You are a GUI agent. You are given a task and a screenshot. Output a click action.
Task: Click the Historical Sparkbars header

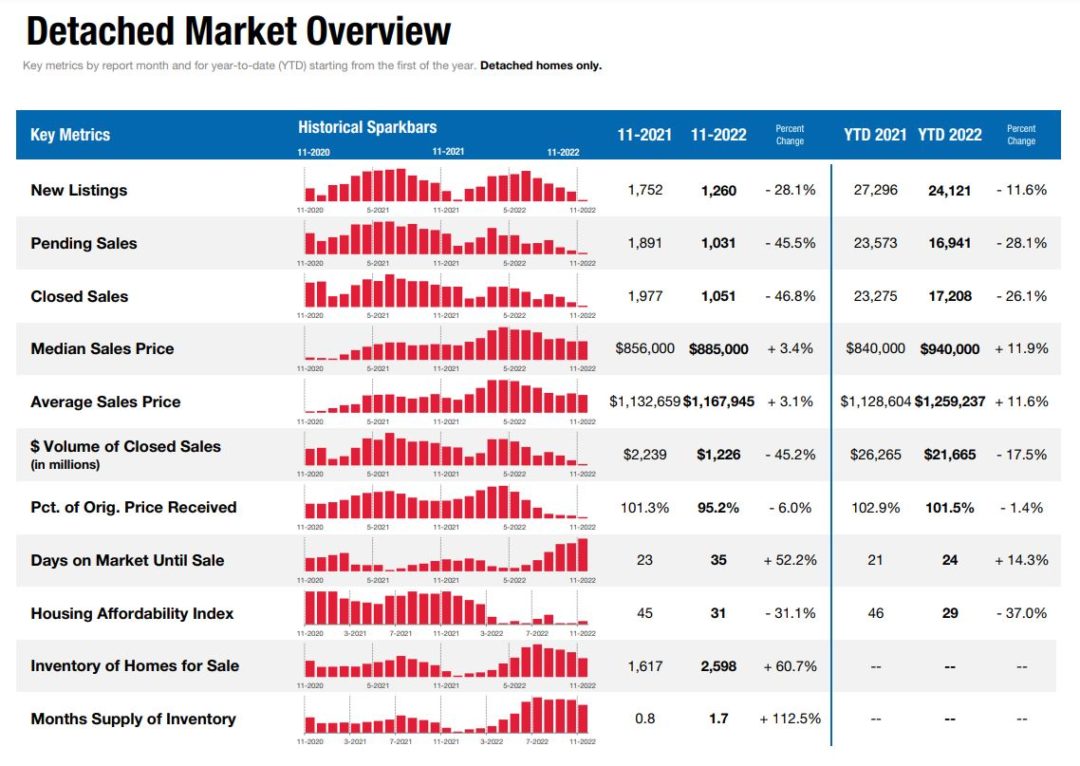click(x=367, y=127)
